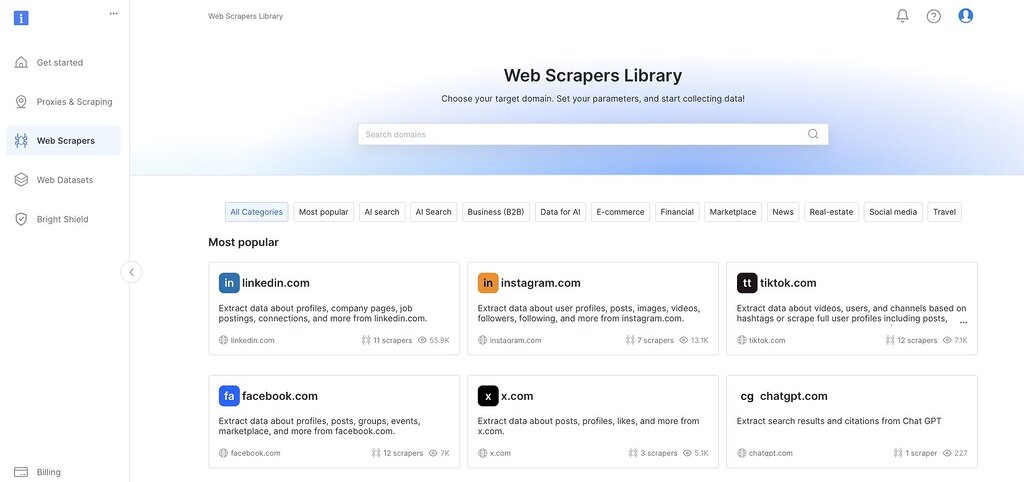Click the instagram.com logo icon
1024x482 pixels.
[488, 283]
